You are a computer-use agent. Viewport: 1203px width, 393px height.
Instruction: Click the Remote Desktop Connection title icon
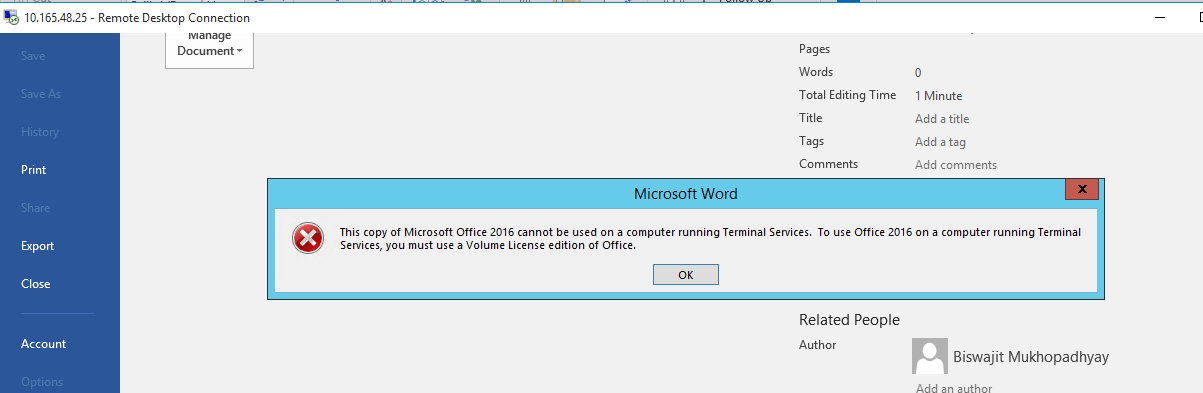[x=12, y=18]
